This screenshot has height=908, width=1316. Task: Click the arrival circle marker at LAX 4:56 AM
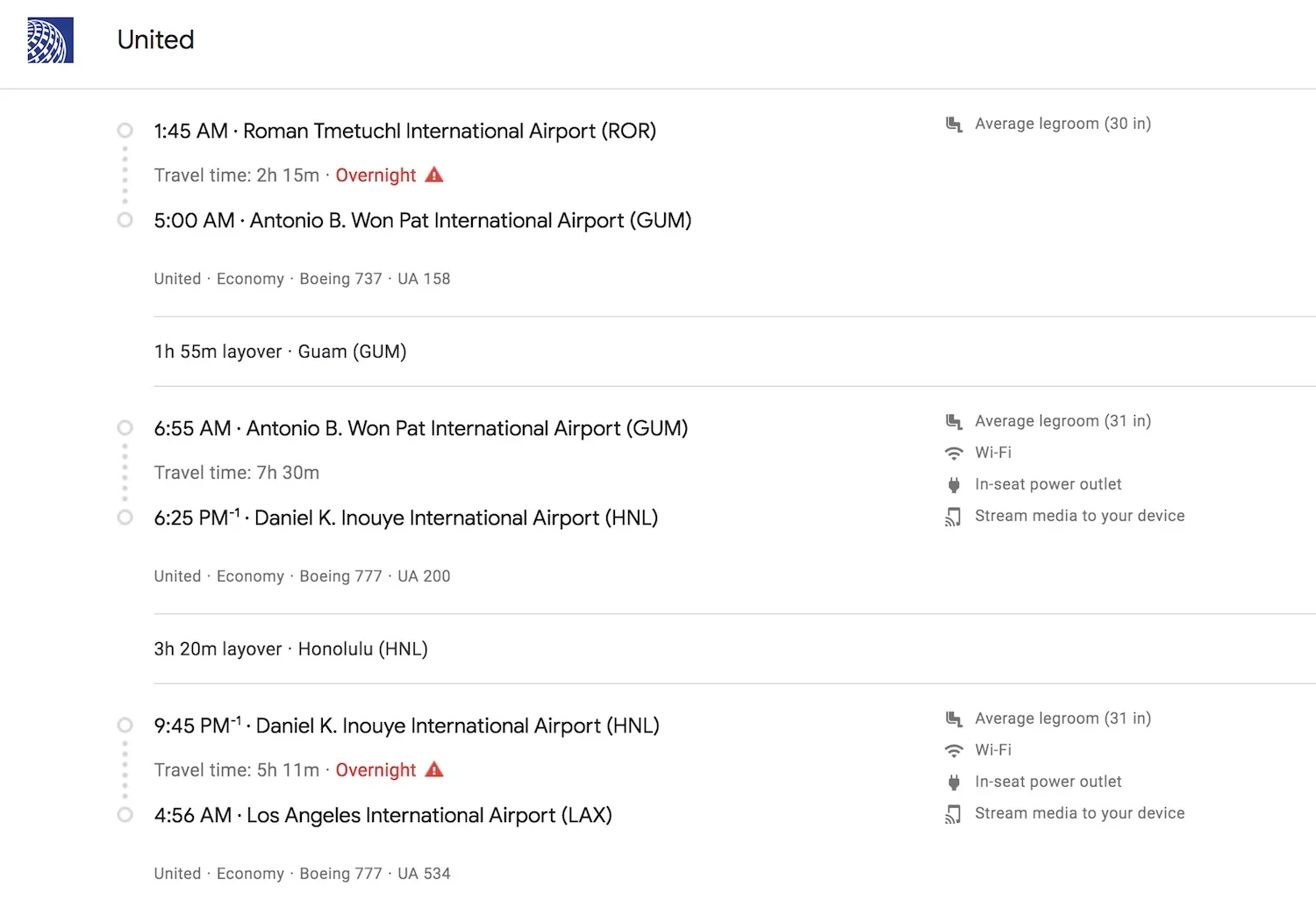125,815
